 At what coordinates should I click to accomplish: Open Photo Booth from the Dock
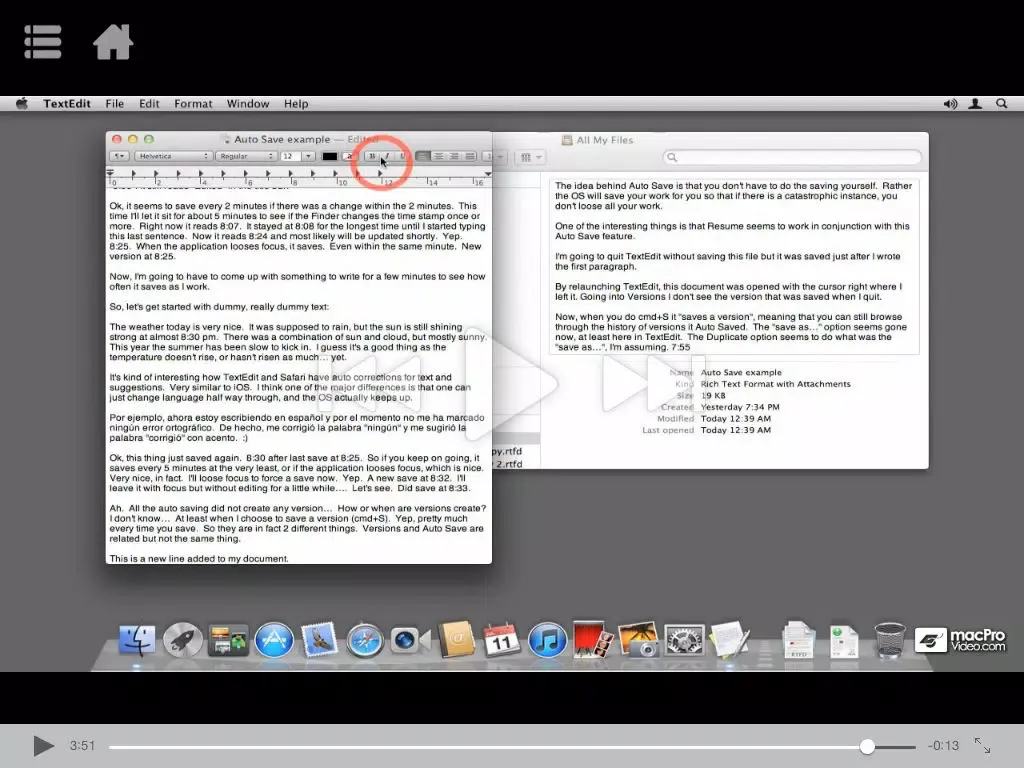pyautogui.click(x=592, y=640)
